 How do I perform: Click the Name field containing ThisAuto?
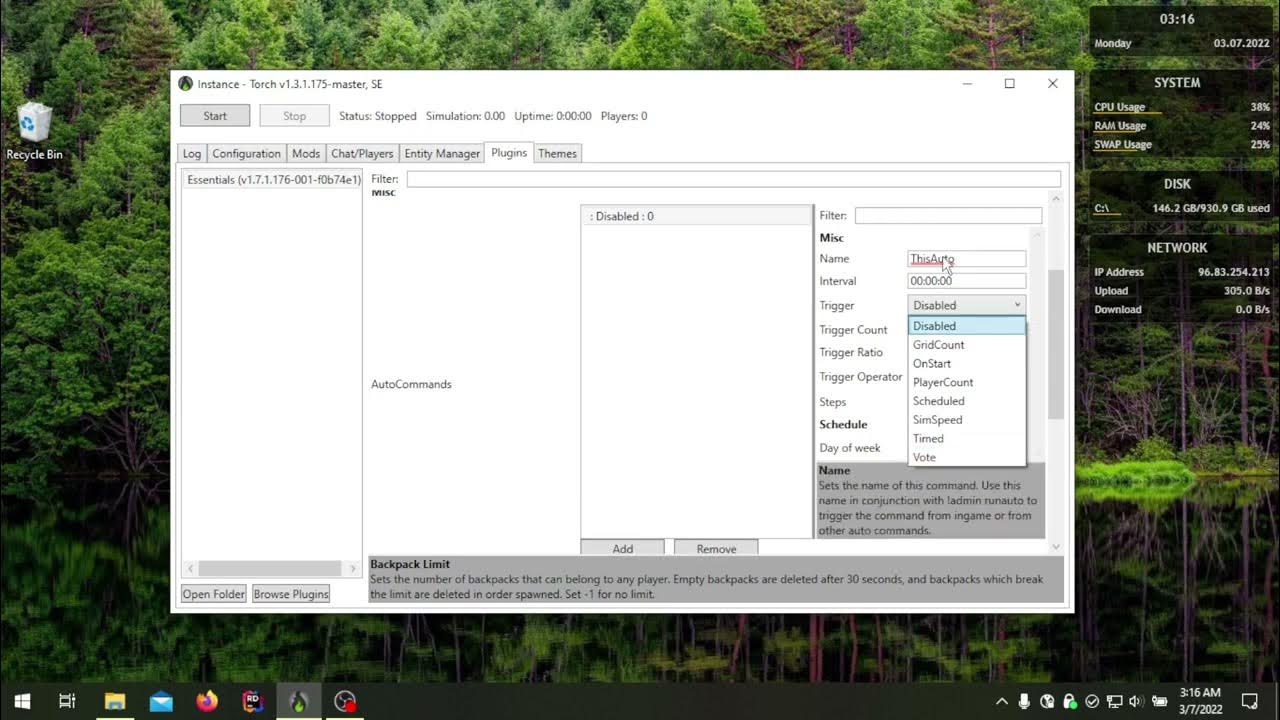[966, 259]
